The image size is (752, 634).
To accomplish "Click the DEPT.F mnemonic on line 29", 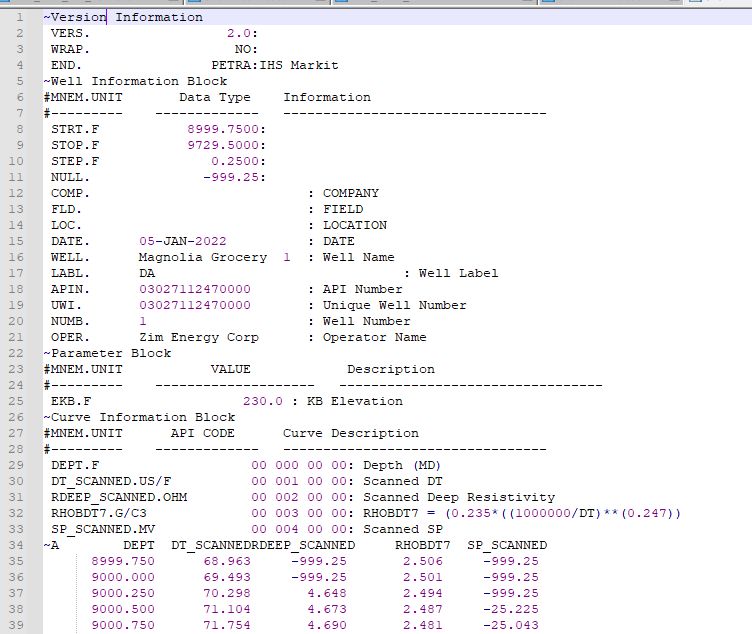I will pyautogui.click(x=75, y=465).
